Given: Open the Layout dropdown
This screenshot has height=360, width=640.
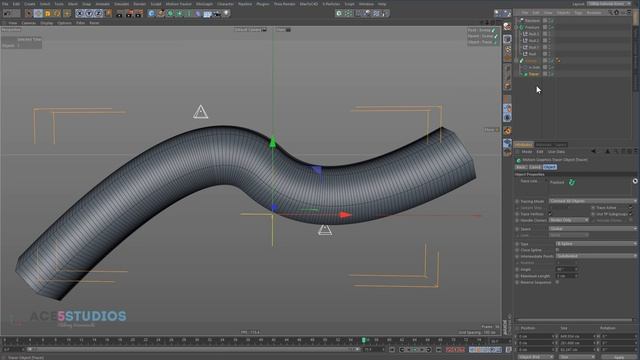Looking at the screenshot, I should (x=610, y=4).
